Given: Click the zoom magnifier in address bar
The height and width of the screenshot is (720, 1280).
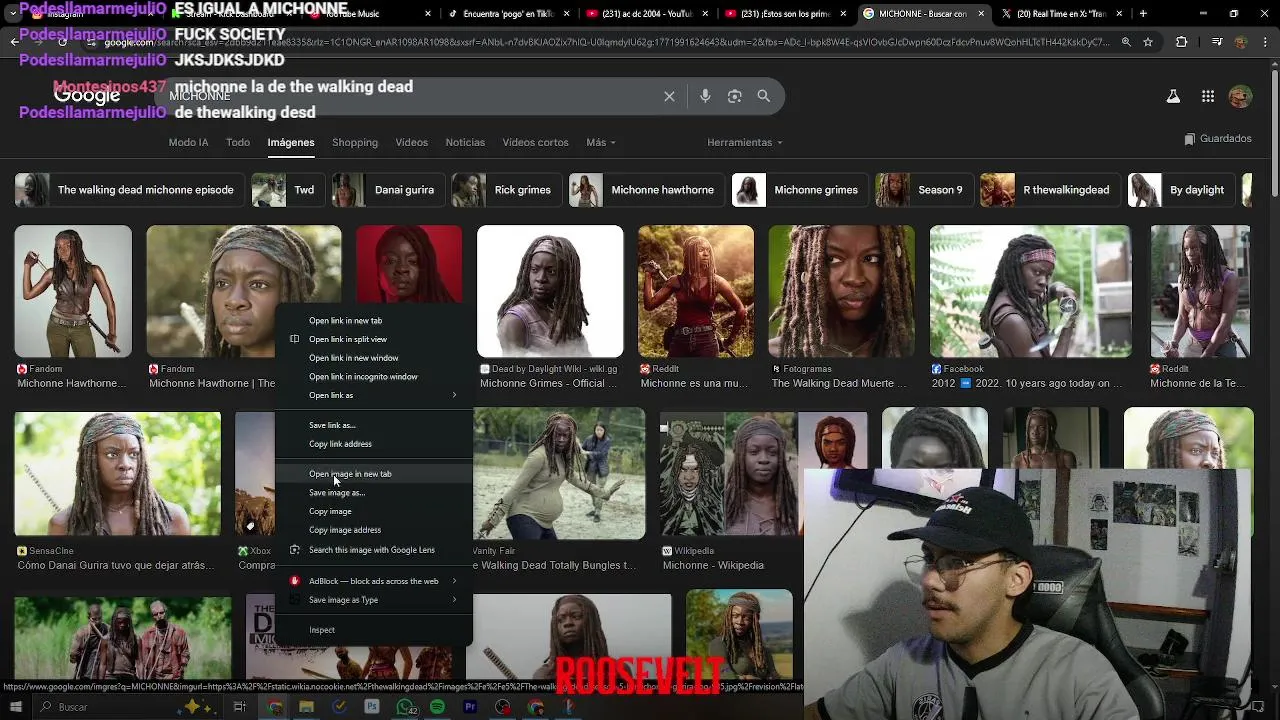Looking at the screenshot, I should [1126, 42].
